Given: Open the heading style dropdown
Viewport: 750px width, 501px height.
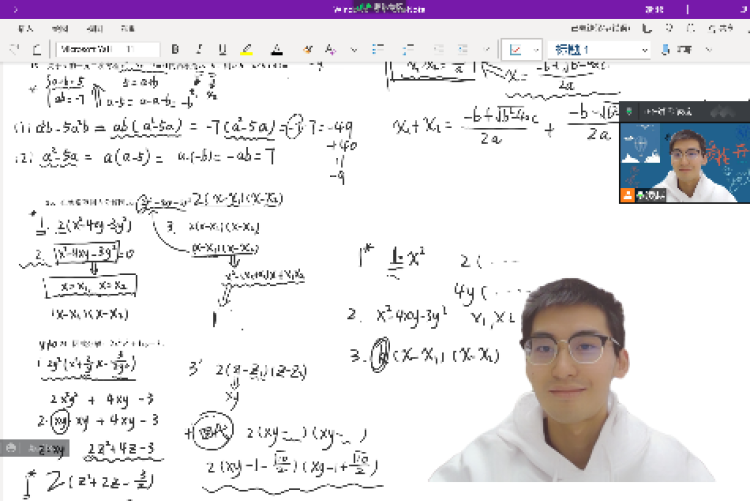Looking at the screenshot, I should (601, 49).
